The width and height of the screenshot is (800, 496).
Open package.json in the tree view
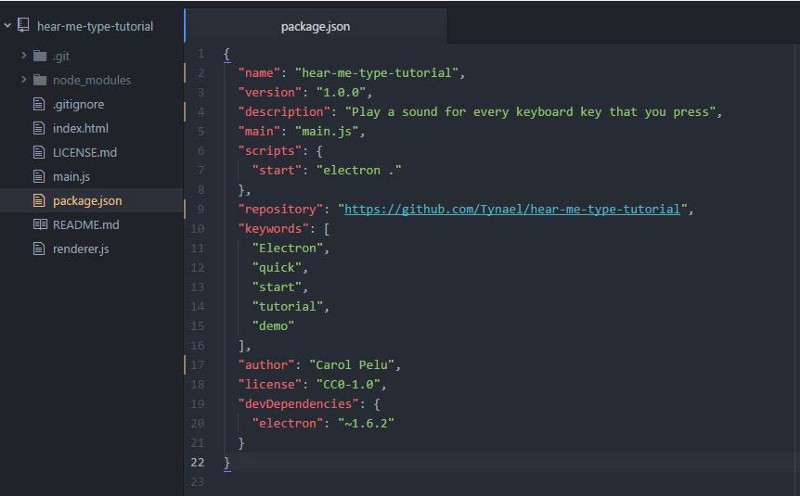click(x=87, y=201)
